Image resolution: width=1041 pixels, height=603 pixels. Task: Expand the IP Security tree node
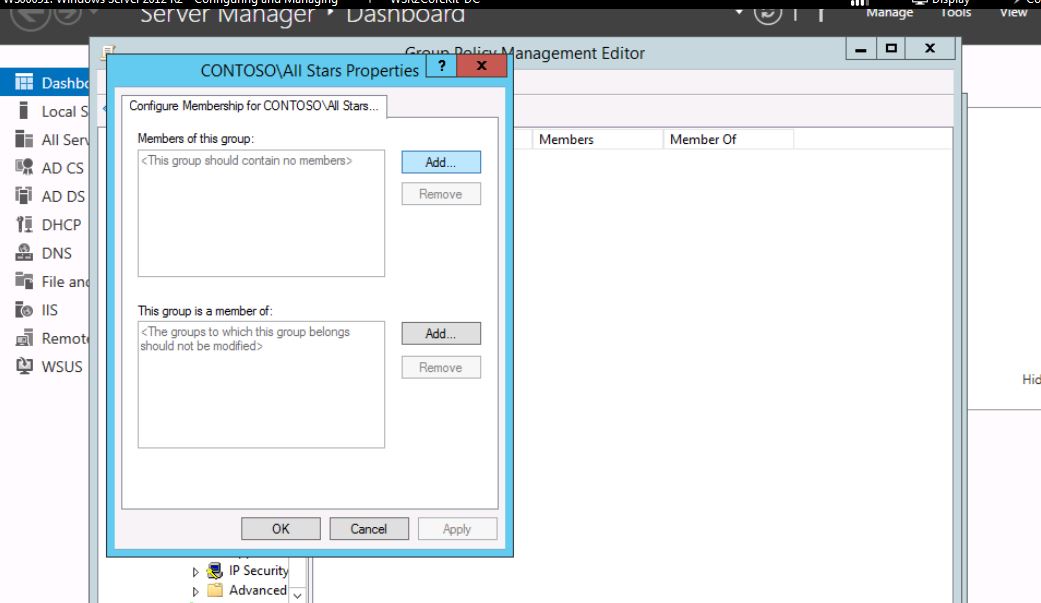tap(196, 571)
